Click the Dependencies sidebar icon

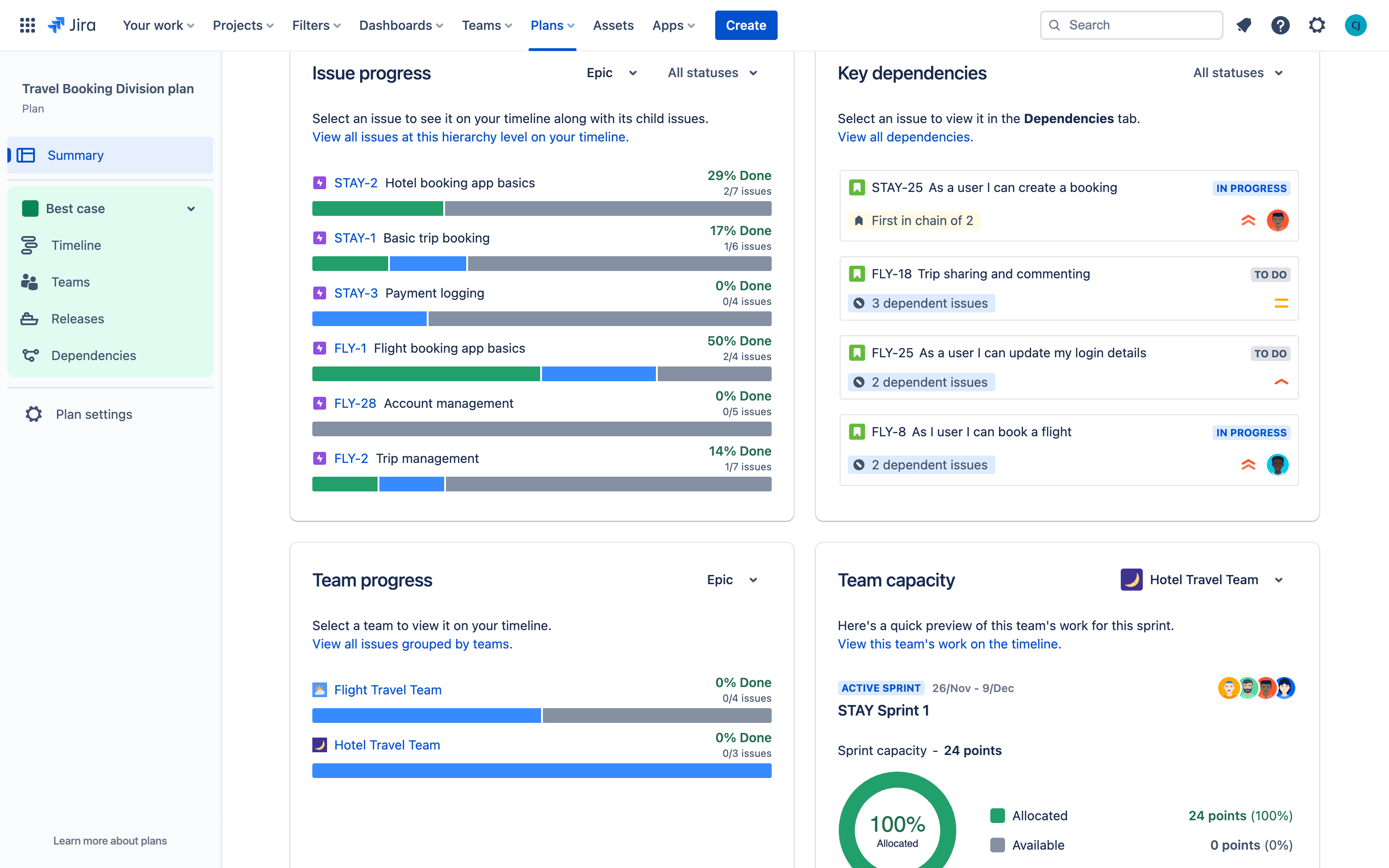tap(30, 354)
